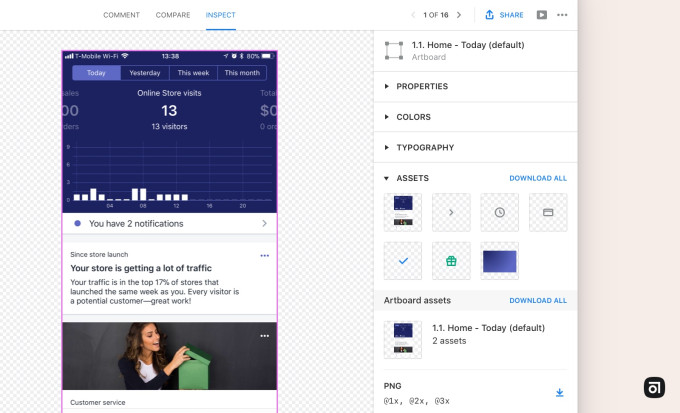Viewport: 680px width, 413px height.
Task: Select the checkmark icon asset
Action: point(403,260)
